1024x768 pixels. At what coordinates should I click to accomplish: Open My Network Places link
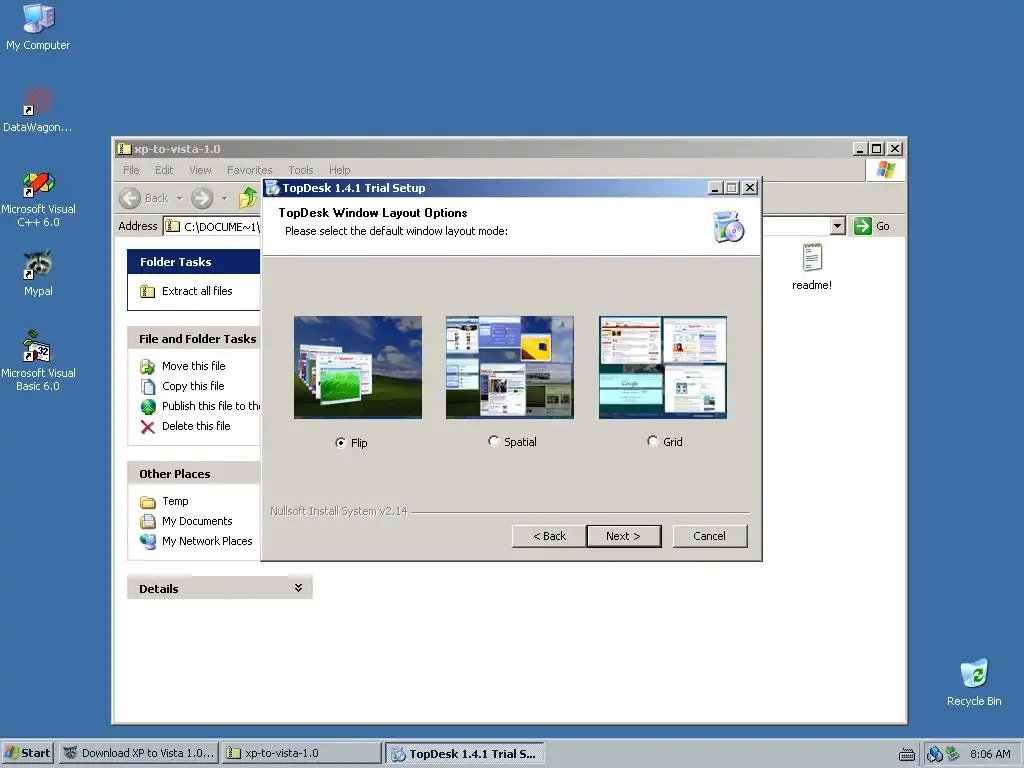pyautogui.click(x=207, y=541)
